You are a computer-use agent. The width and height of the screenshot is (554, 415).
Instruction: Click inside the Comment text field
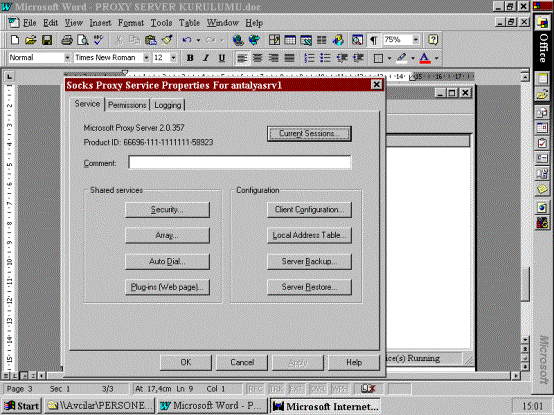[240, 162]
